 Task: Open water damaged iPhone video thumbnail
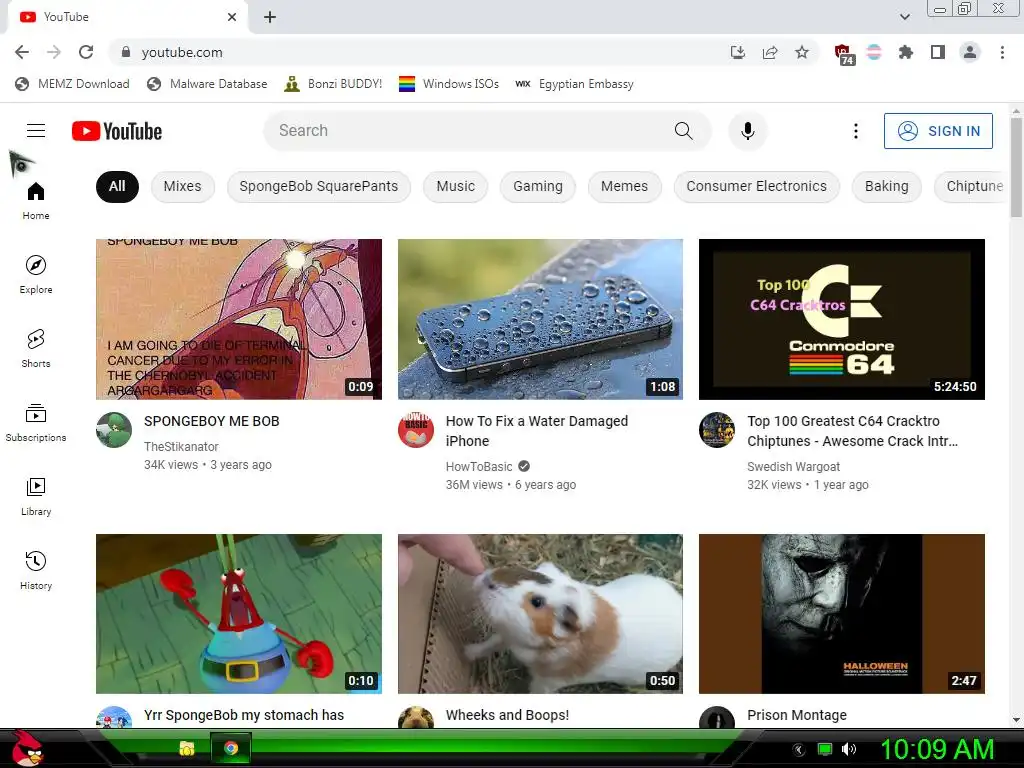click(540, 319)
